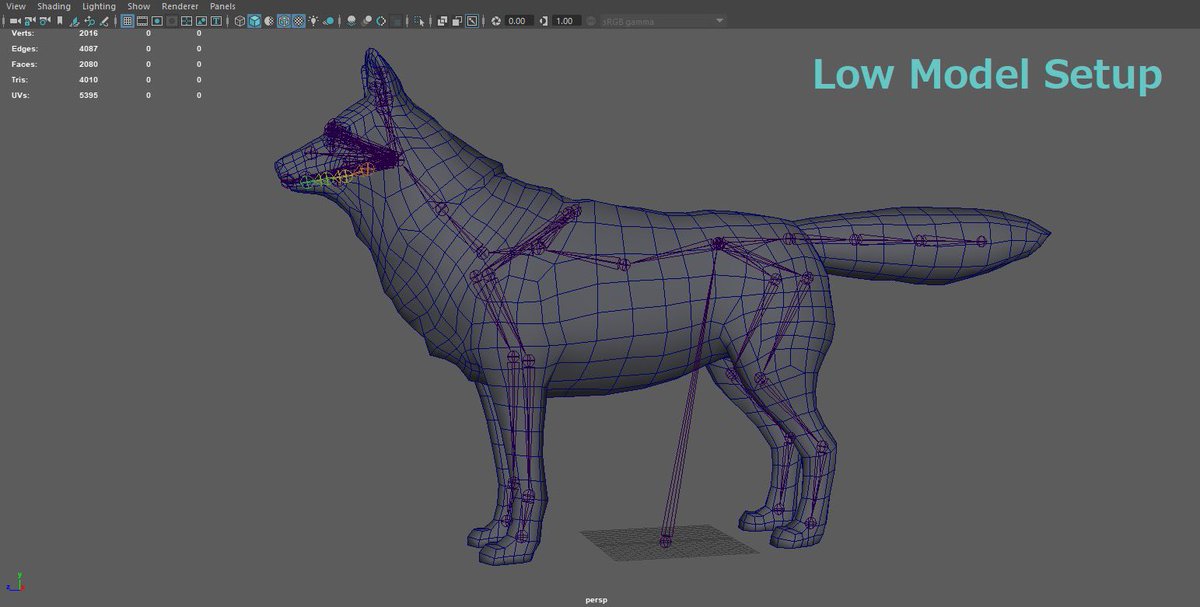Click the Field Chart icon

tap(186, 21)
